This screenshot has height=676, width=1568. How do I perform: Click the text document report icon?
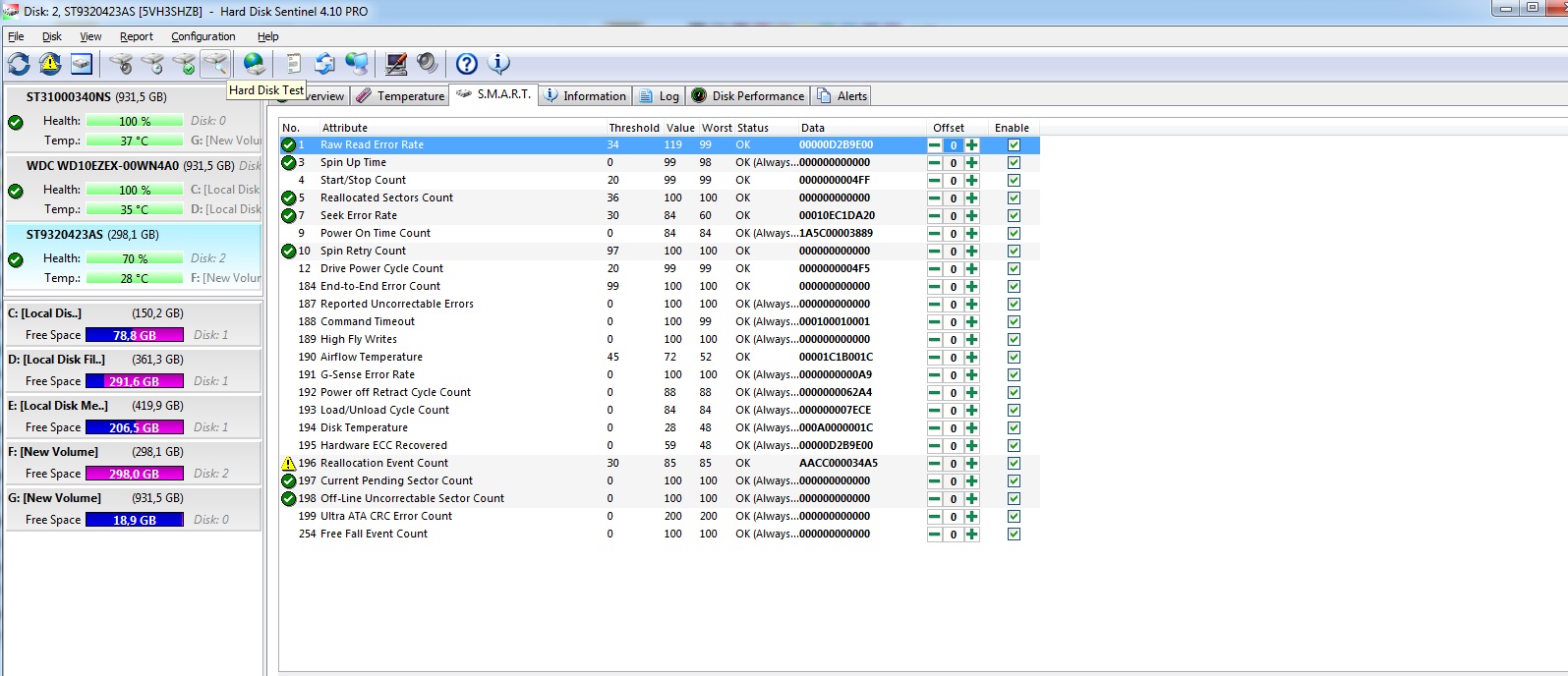click(293, 64)
